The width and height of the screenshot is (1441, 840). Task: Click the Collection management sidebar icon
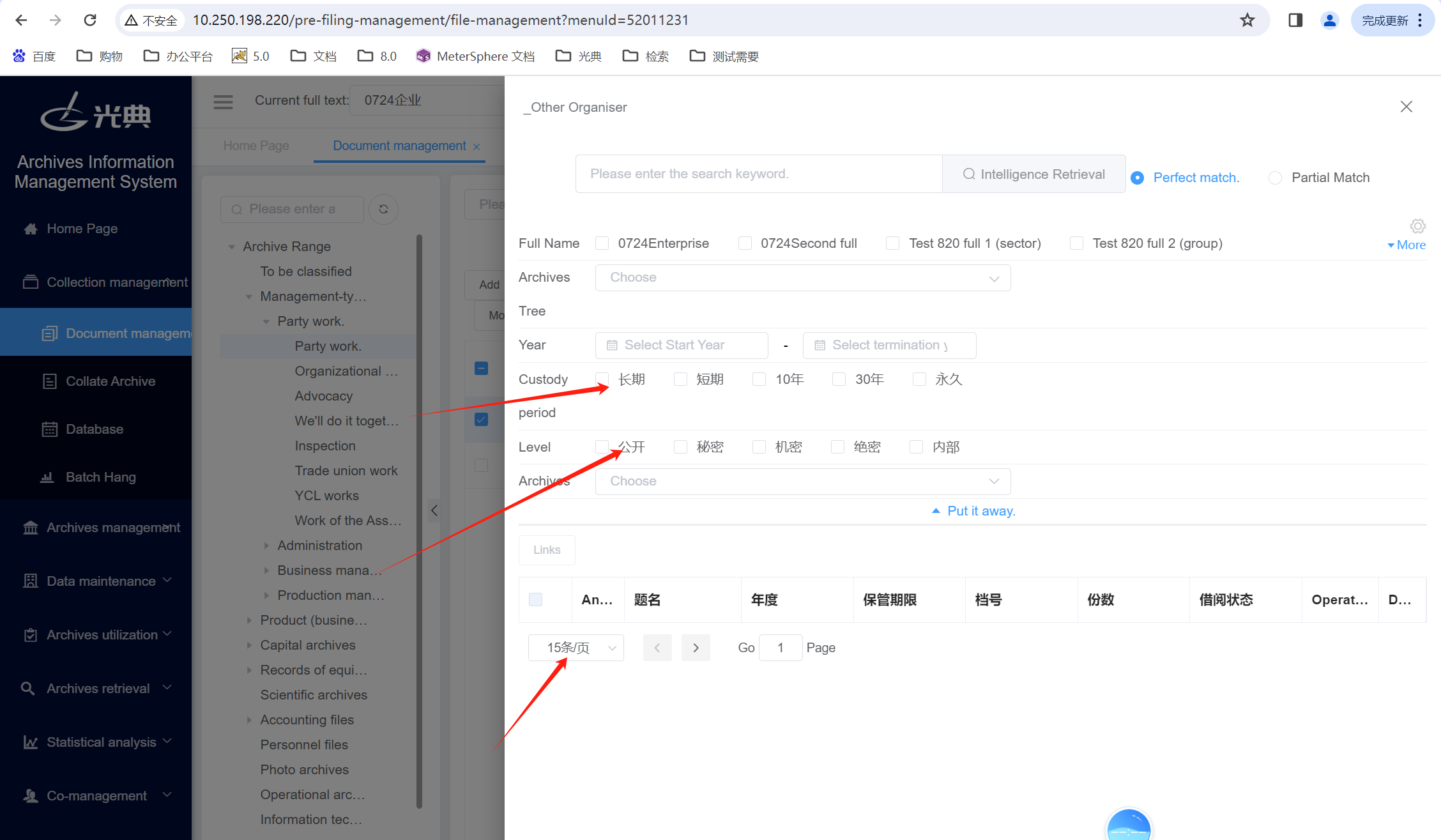pyautogui.click(x=30, y=282)
